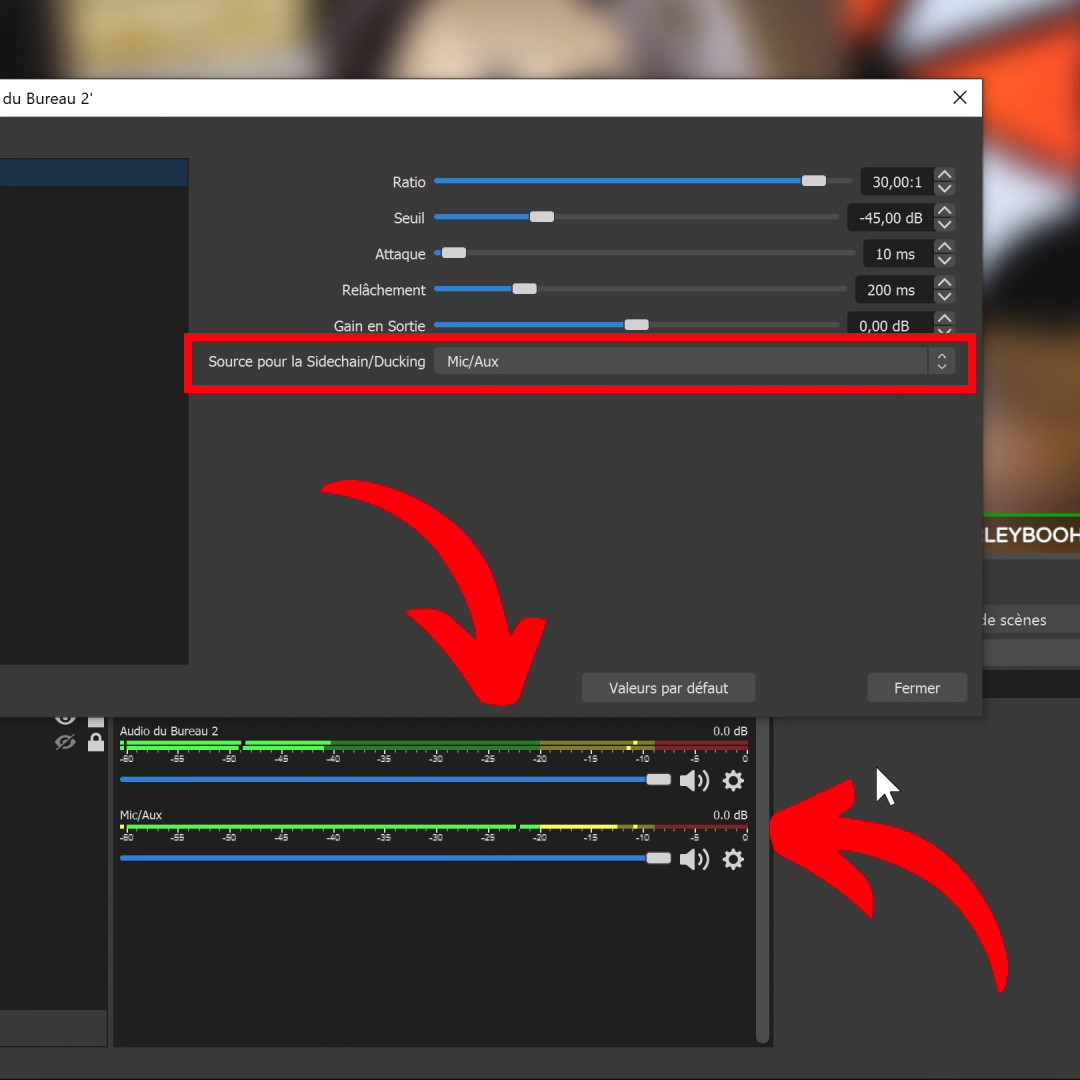Image resolution: width=1080 pixels, height=1080 pixels.
Task: Open the Sidechain/Ducking source dropdown
Action: click(694, 361)
